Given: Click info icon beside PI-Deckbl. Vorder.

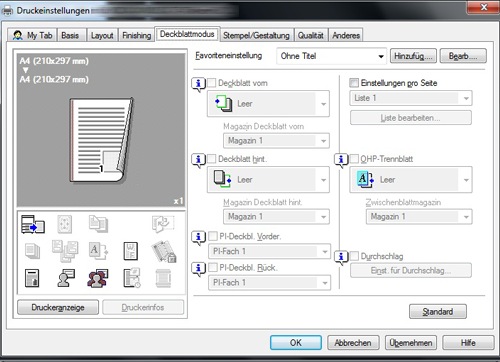Looking at the screenshot, I should pyautogui.click(x=198, y=238).
